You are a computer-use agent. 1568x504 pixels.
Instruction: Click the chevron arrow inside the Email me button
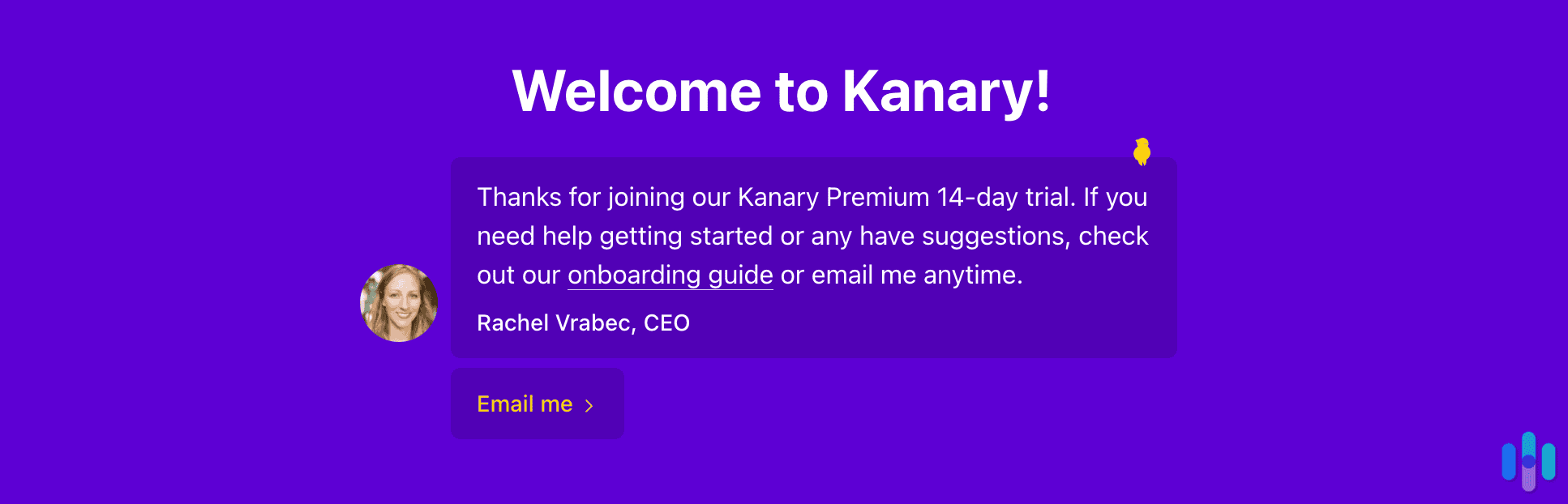590,404
